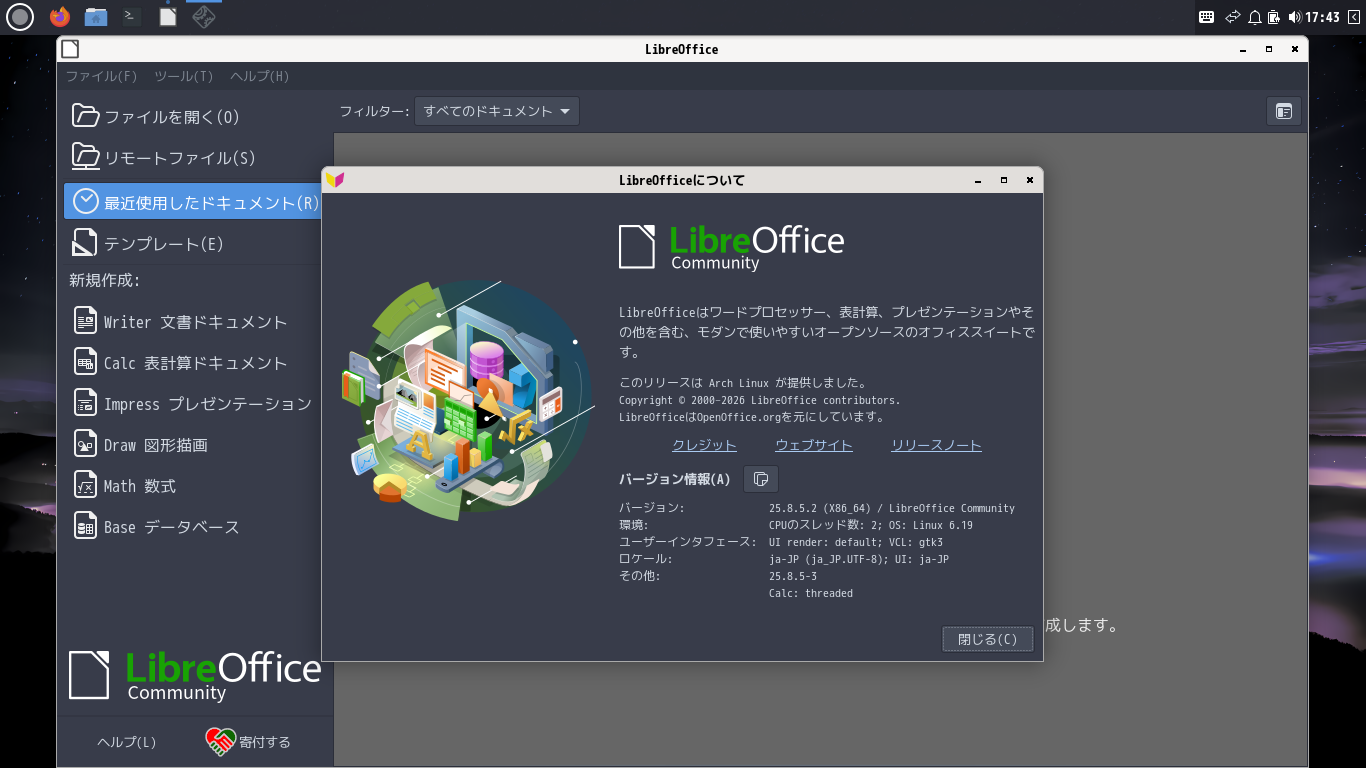Open the ヘルプ(H) menu
This screenshot has height=768, width=1366.
click(x=260, y=76)
